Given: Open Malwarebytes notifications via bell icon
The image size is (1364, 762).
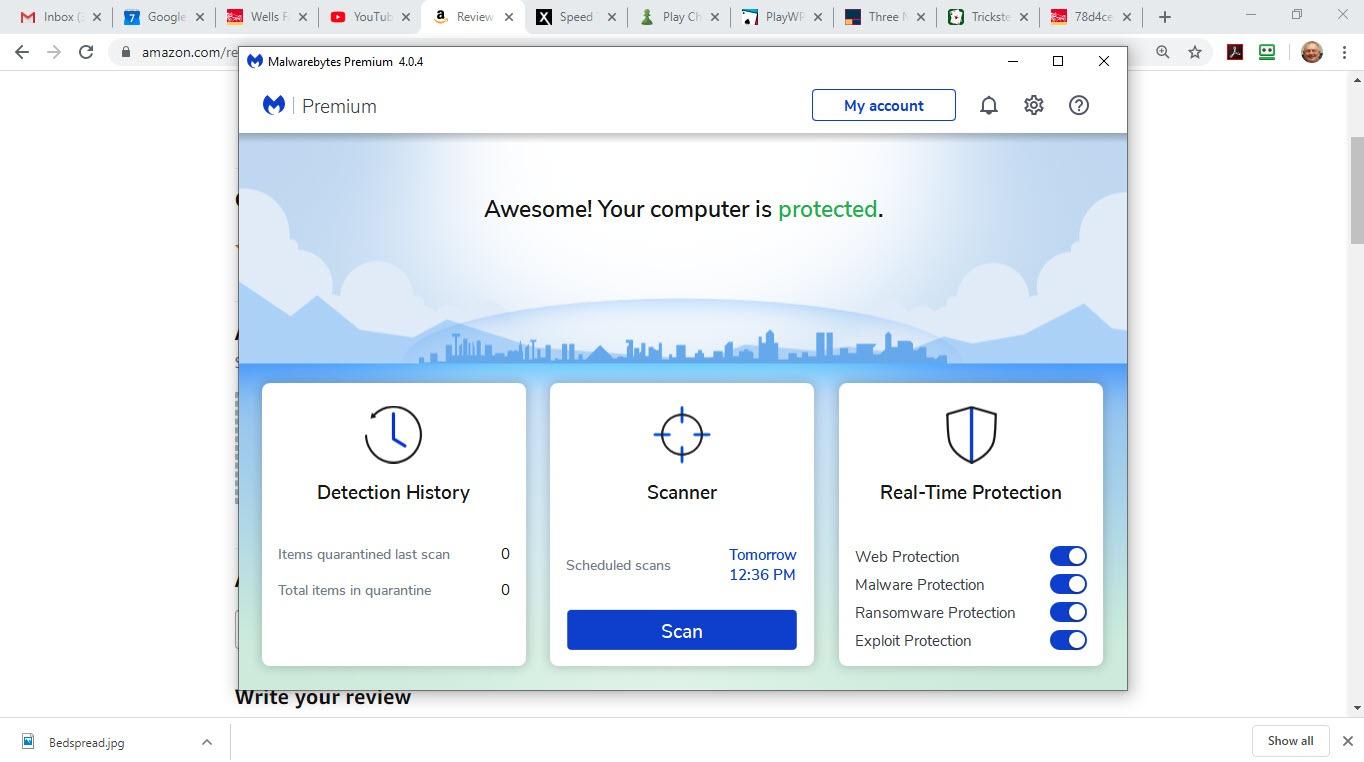Looking at the screenshot, I should [x=988, y=104].
